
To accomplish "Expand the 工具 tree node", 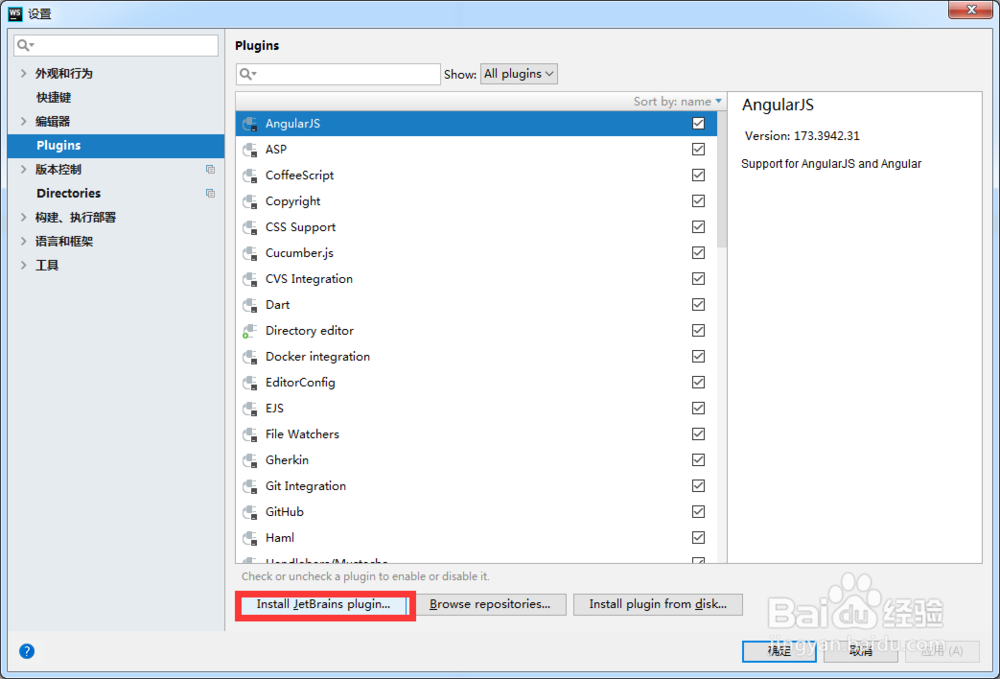I will (24, 265).
